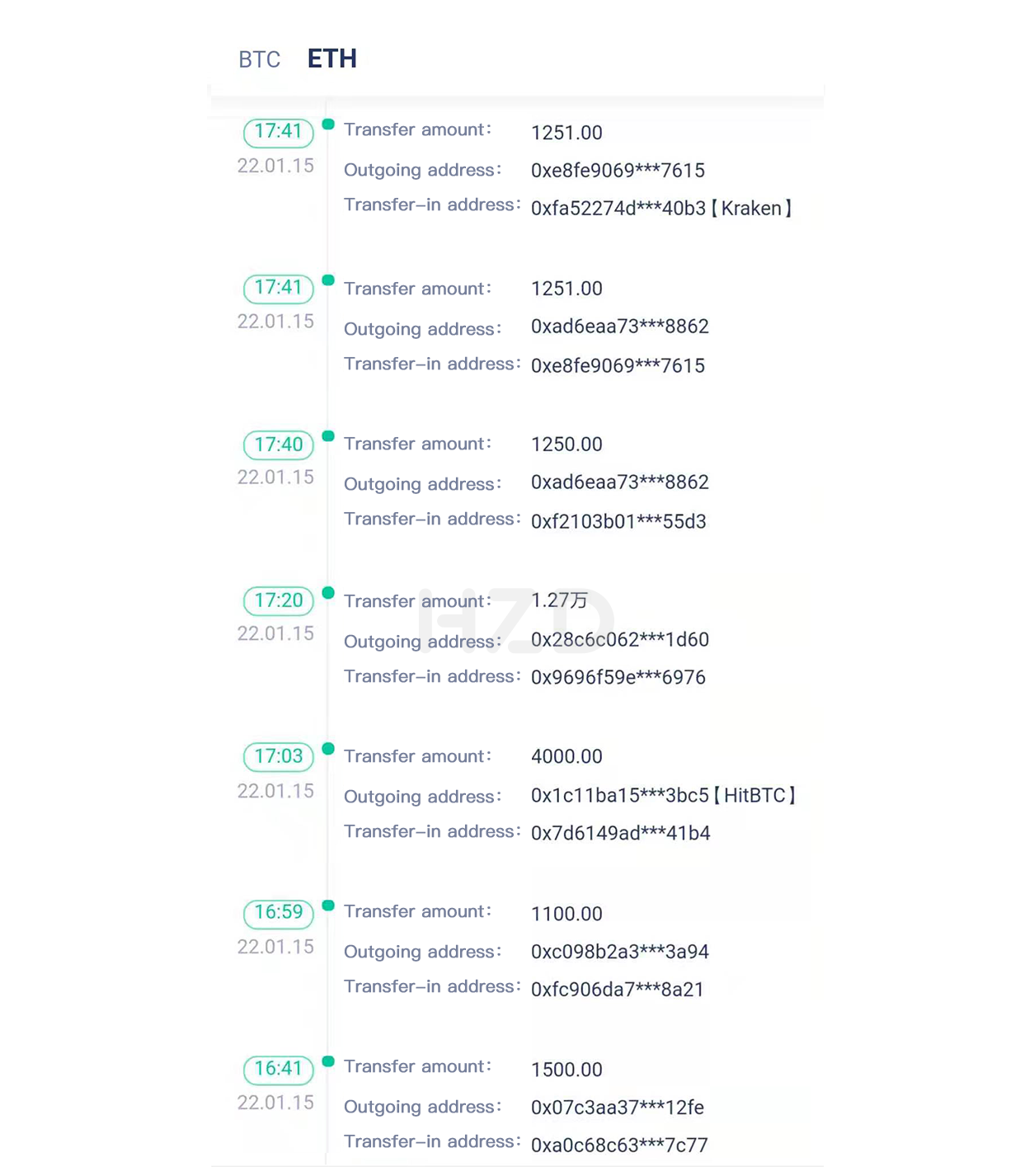
Task: Open outgoing address 0xc098b2a3***3a94
Action: click(620, 952)
